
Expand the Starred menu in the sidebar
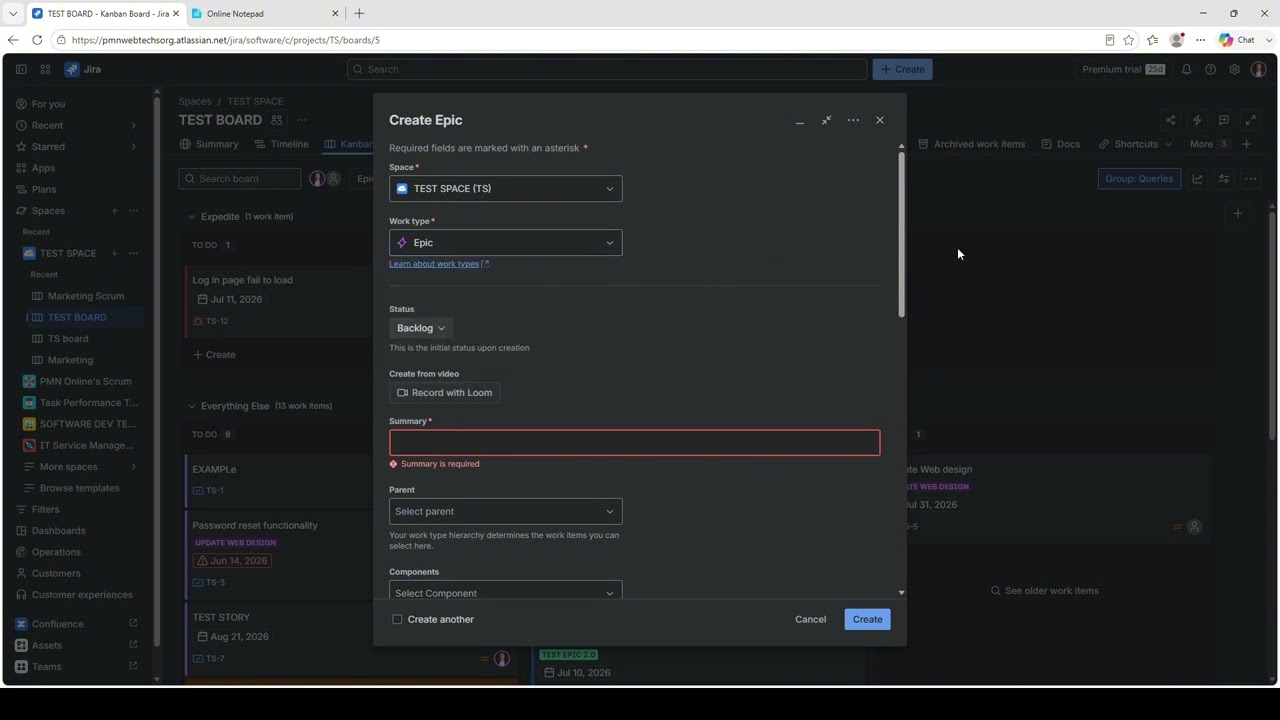133,146
